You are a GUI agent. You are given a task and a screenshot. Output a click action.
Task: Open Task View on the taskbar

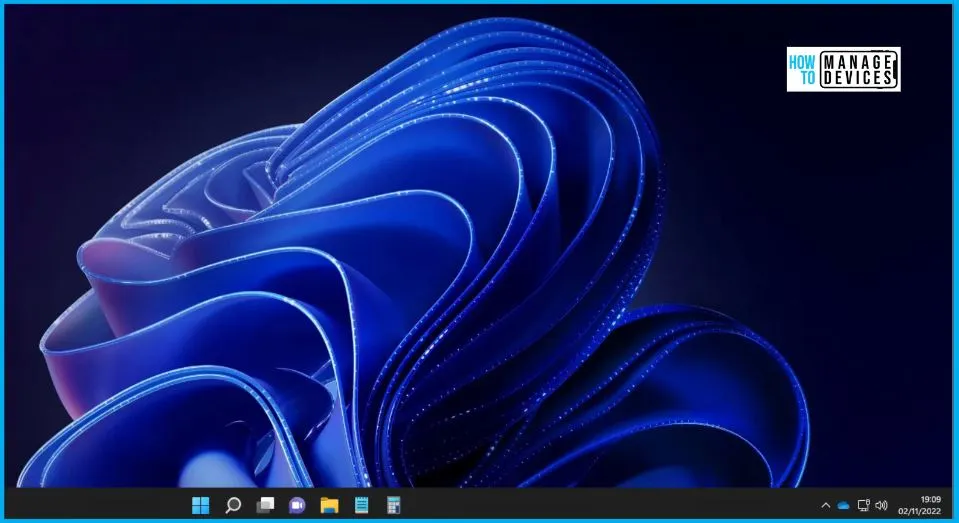265,505
